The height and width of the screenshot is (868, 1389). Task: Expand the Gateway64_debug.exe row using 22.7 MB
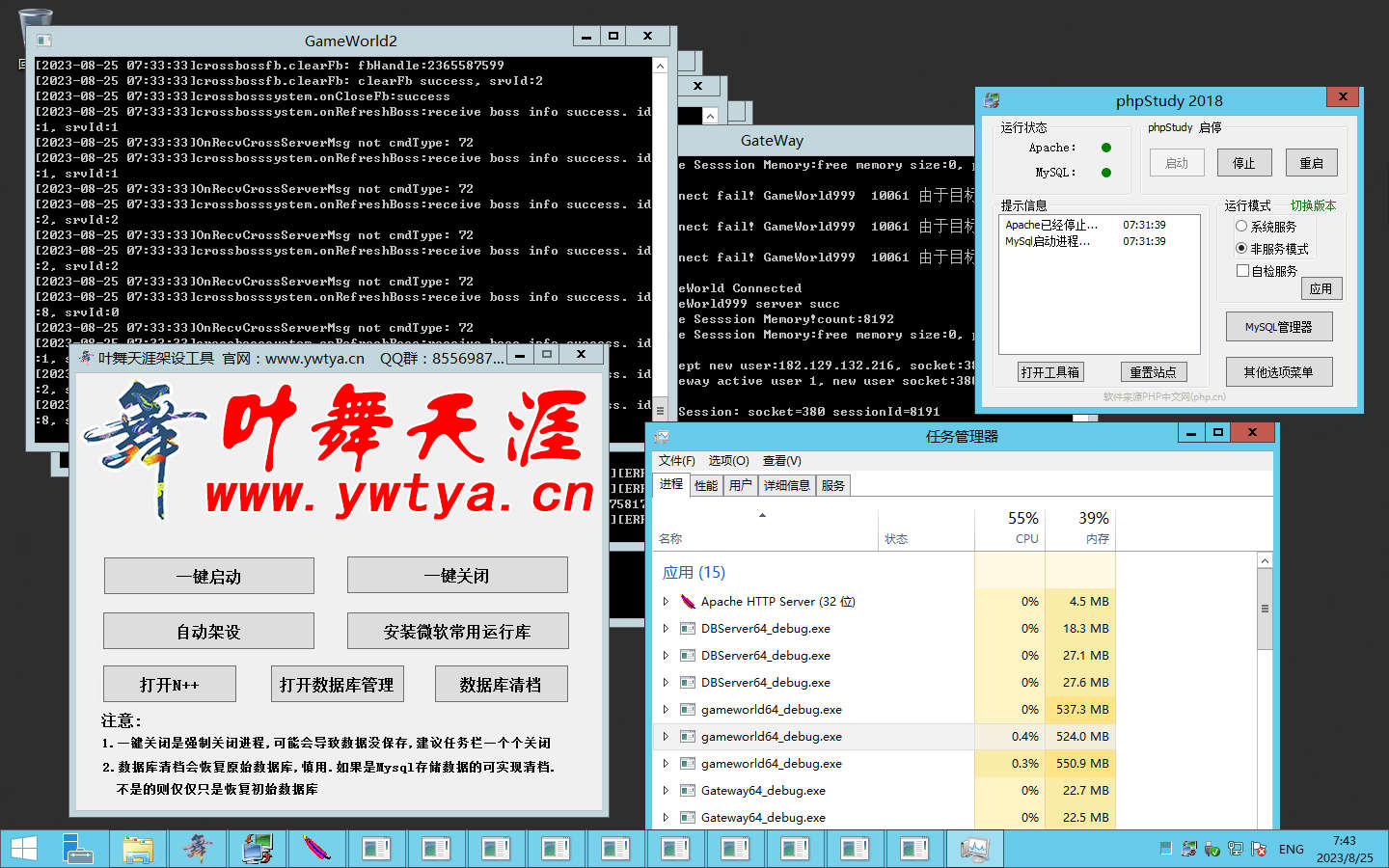click(666, 790)
